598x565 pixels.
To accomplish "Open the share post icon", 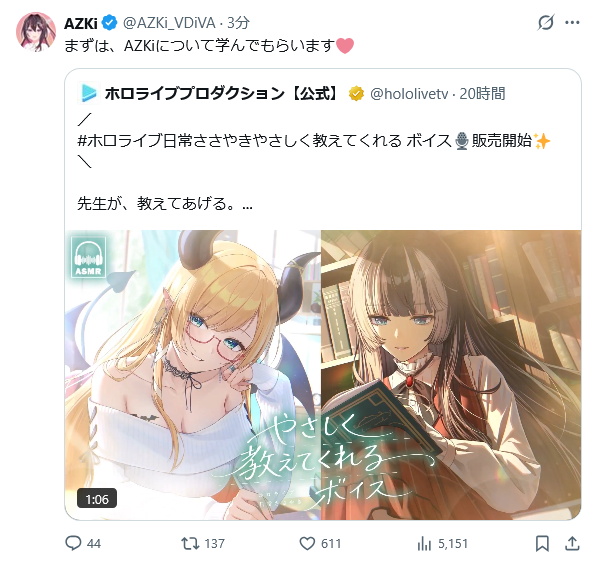I will pos(572,543).
